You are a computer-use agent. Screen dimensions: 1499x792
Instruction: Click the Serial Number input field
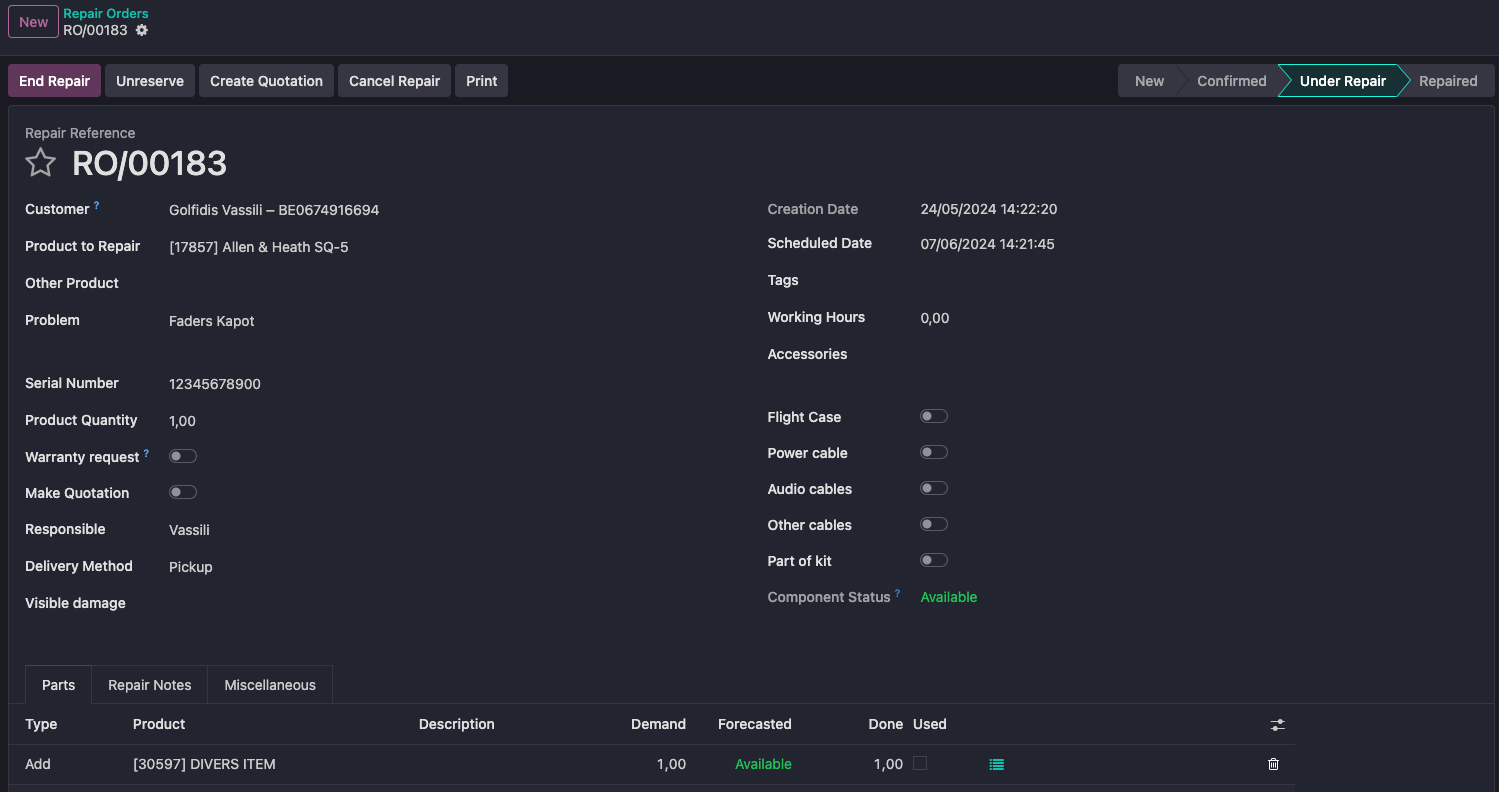click(400, 384)
